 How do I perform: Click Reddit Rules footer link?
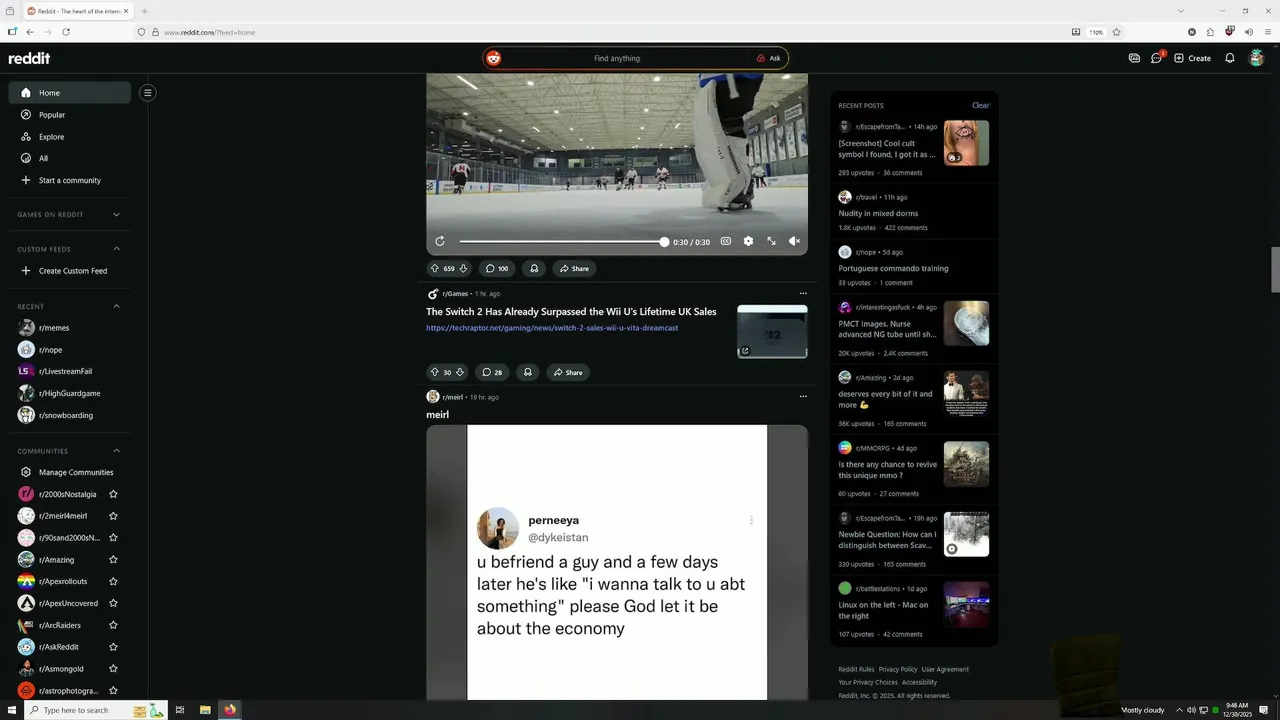click(856, 669)
